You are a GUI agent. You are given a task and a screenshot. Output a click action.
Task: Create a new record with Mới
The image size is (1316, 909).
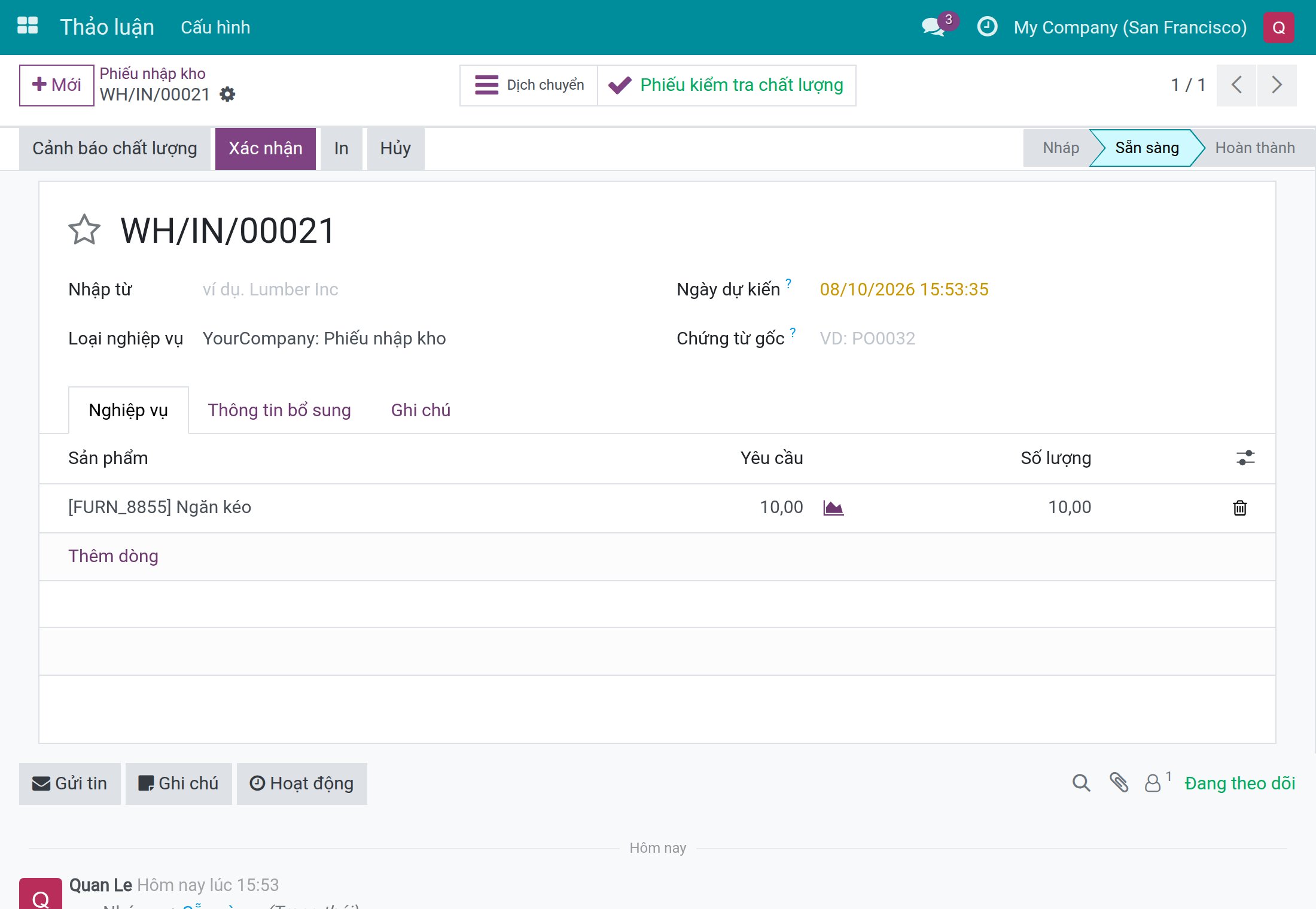click(57, 85)
